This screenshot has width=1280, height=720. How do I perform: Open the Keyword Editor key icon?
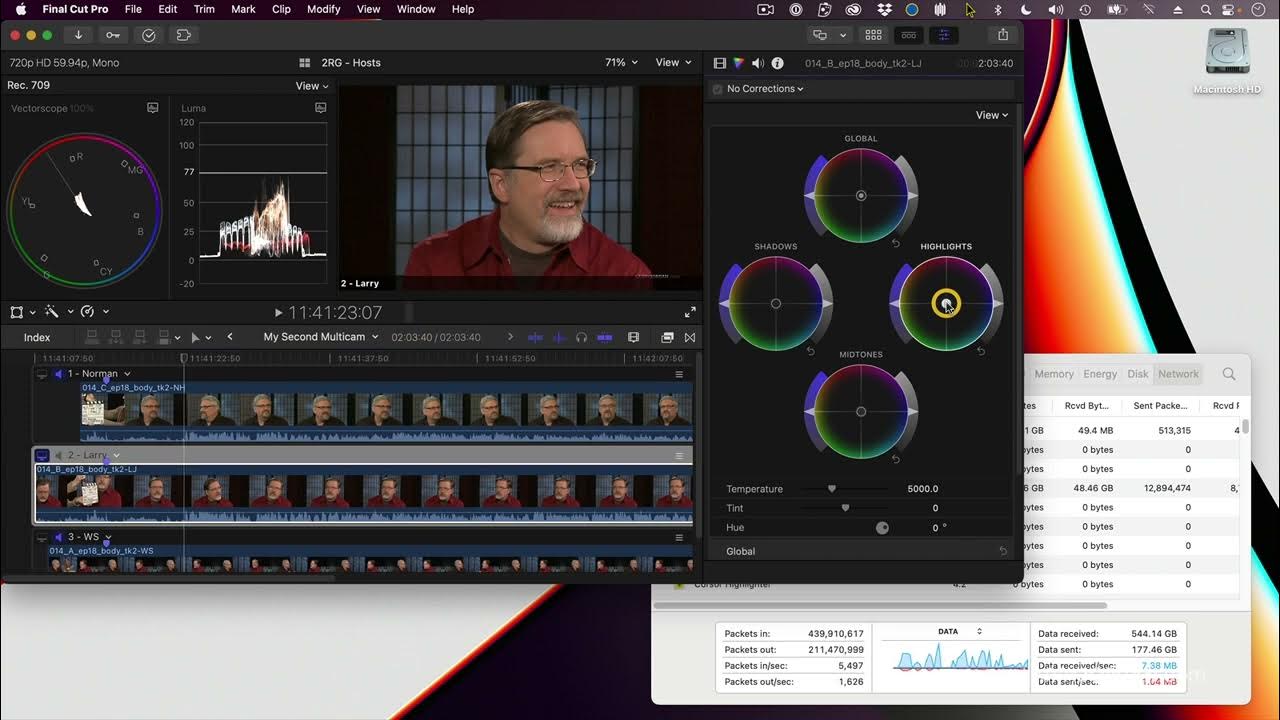click(x=113, y=35)
